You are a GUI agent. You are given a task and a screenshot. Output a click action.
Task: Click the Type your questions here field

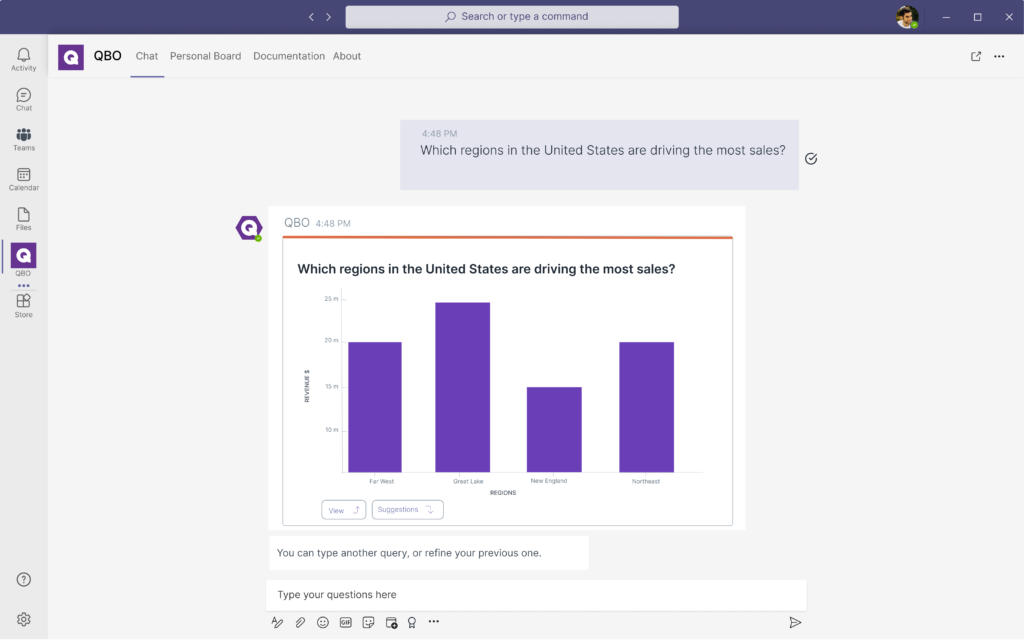click(535, 595)
